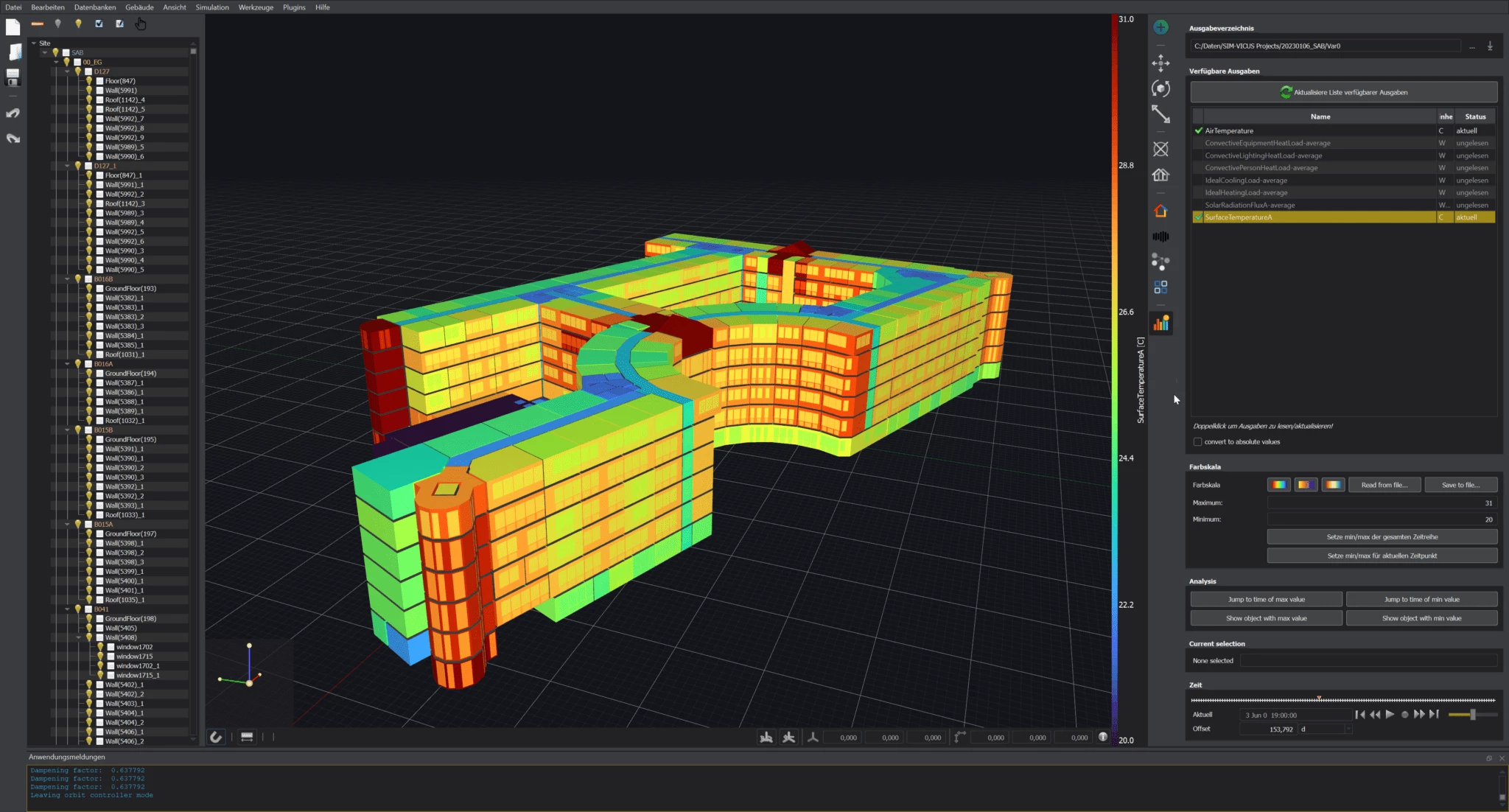Toggle selection checkbox for SAB building
The width and height of the screenshot is (1509, 812).
coord(66,53)
